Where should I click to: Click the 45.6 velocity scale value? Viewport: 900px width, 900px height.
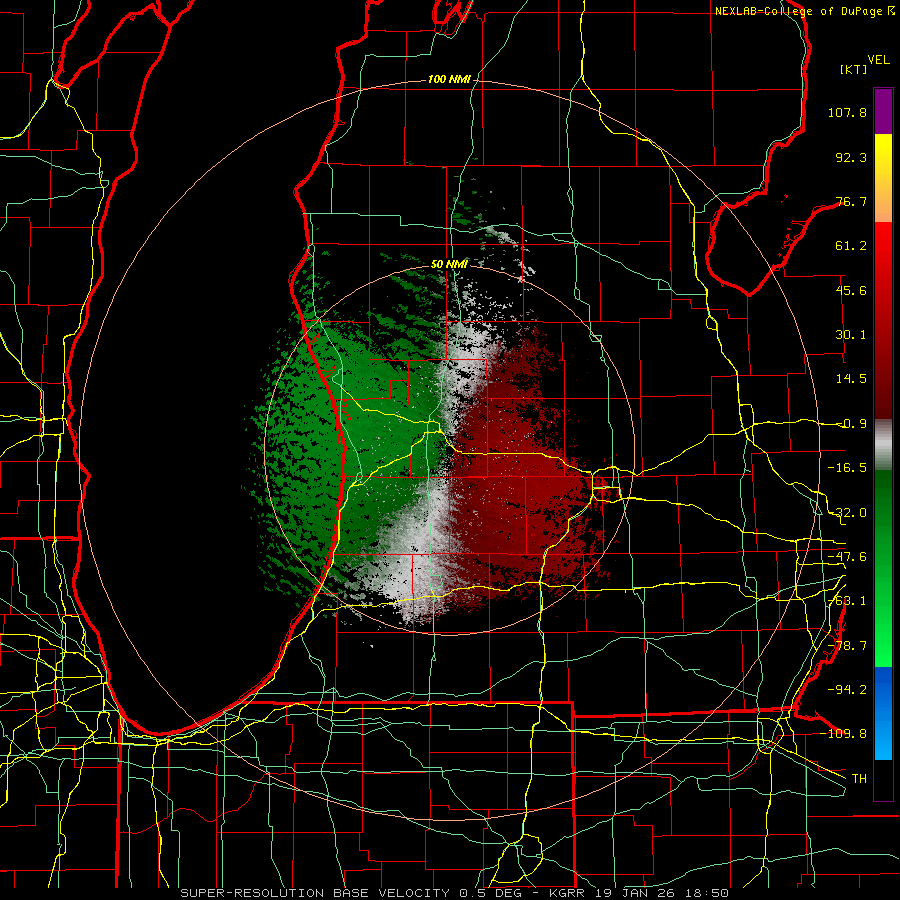[851, 290]
